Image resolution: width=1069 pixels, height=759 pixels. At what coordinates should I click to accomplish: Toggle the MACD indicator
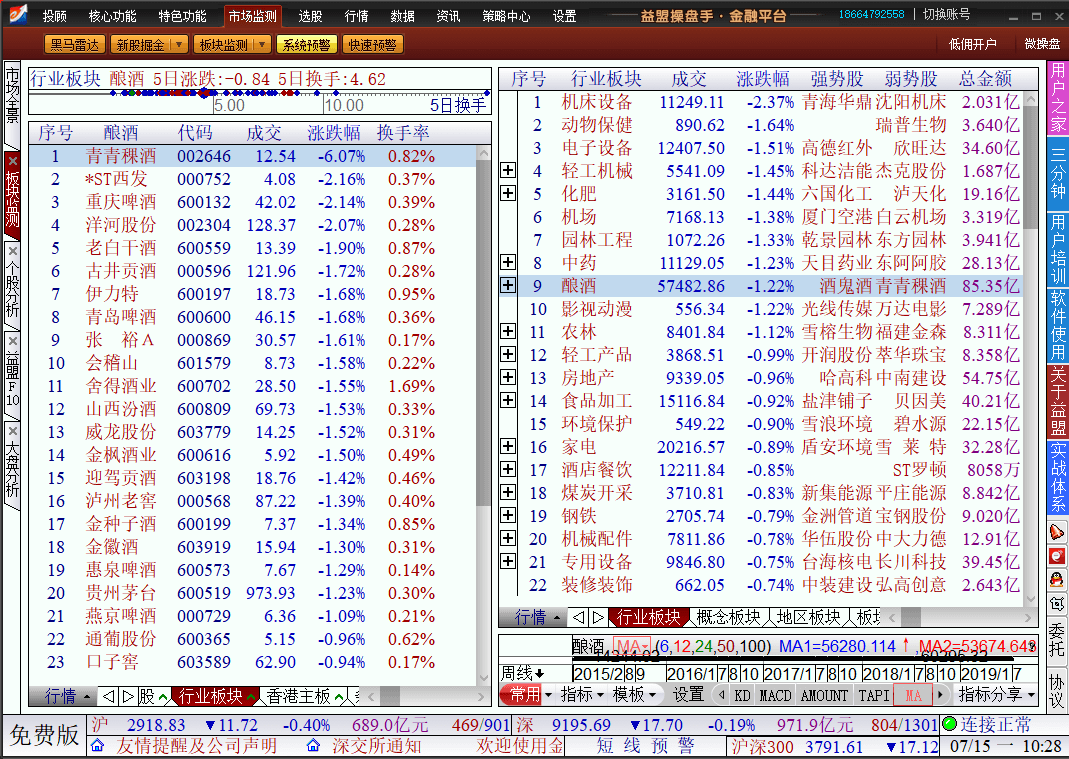(775, 696)
